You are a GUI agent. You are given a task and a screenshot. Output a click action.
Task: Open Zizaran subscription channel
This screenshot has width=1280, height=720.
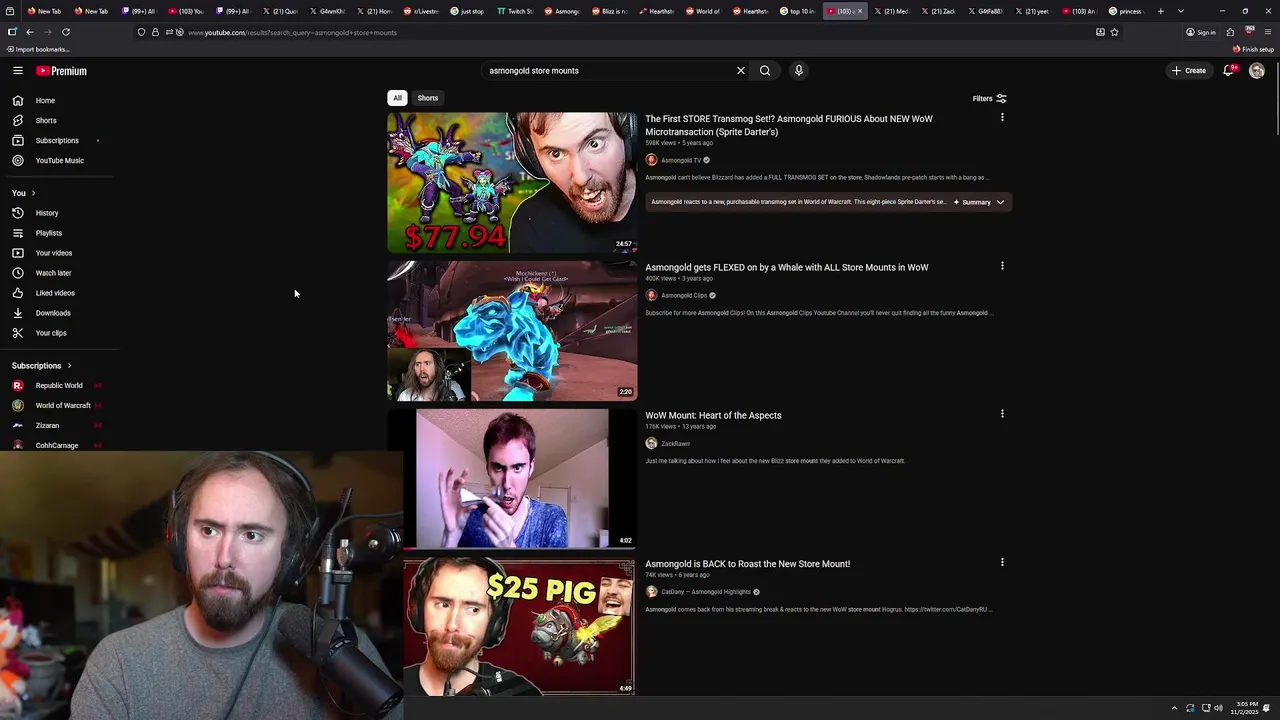click(47, 426)
